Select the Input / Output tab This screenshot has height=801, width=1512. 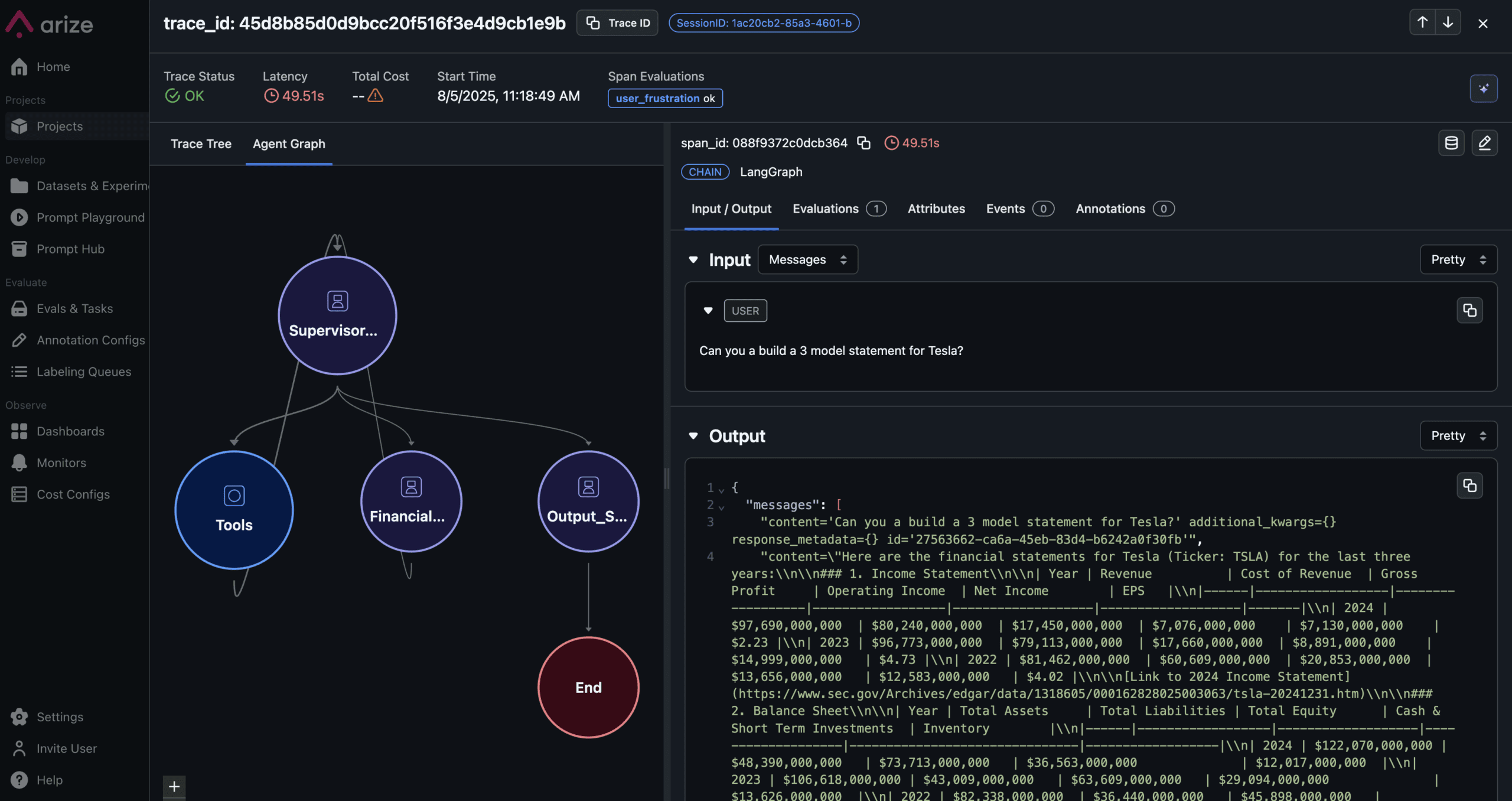coord(731,209)
